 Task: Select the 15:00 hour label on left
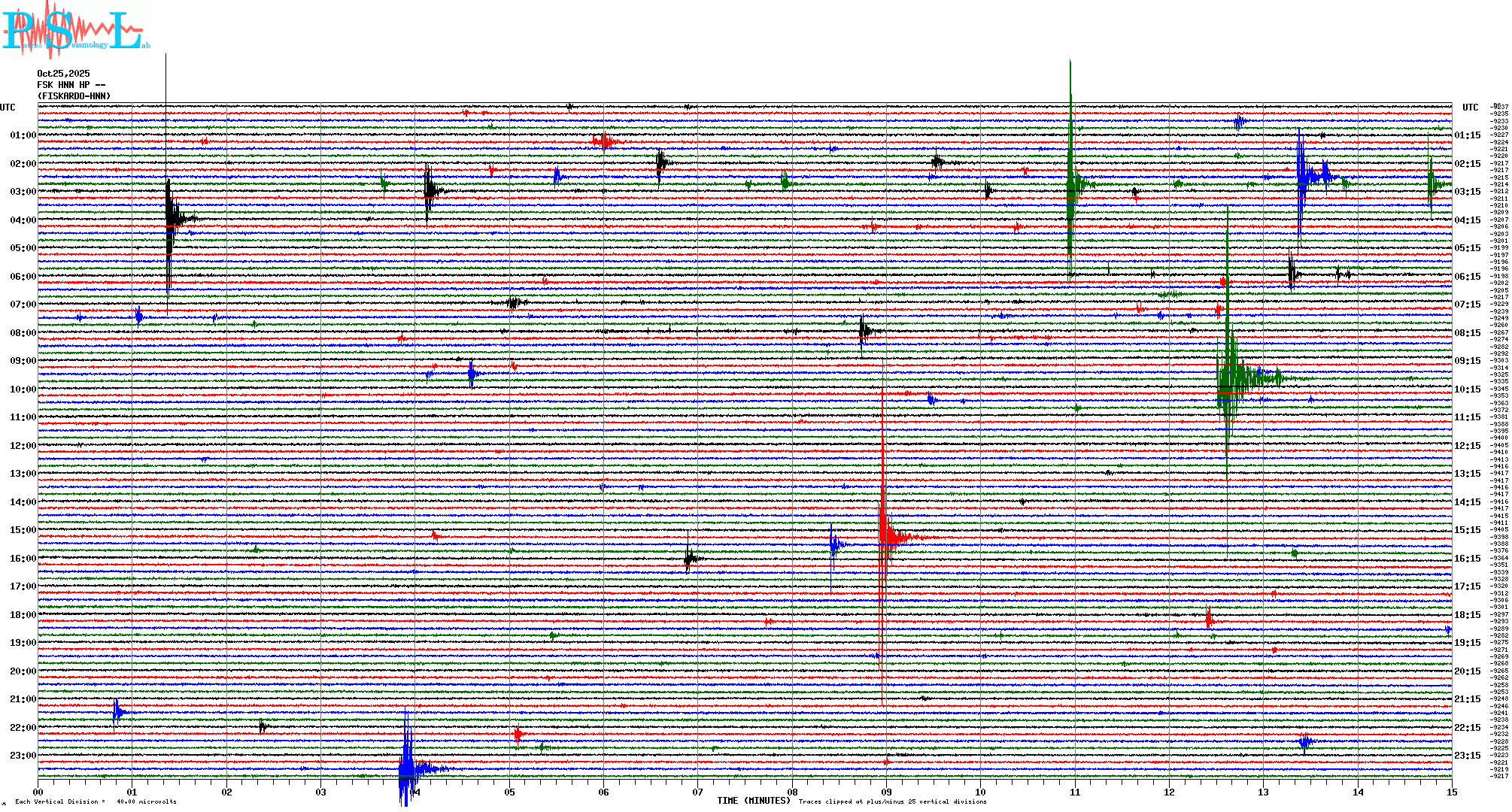coord(23,530)
